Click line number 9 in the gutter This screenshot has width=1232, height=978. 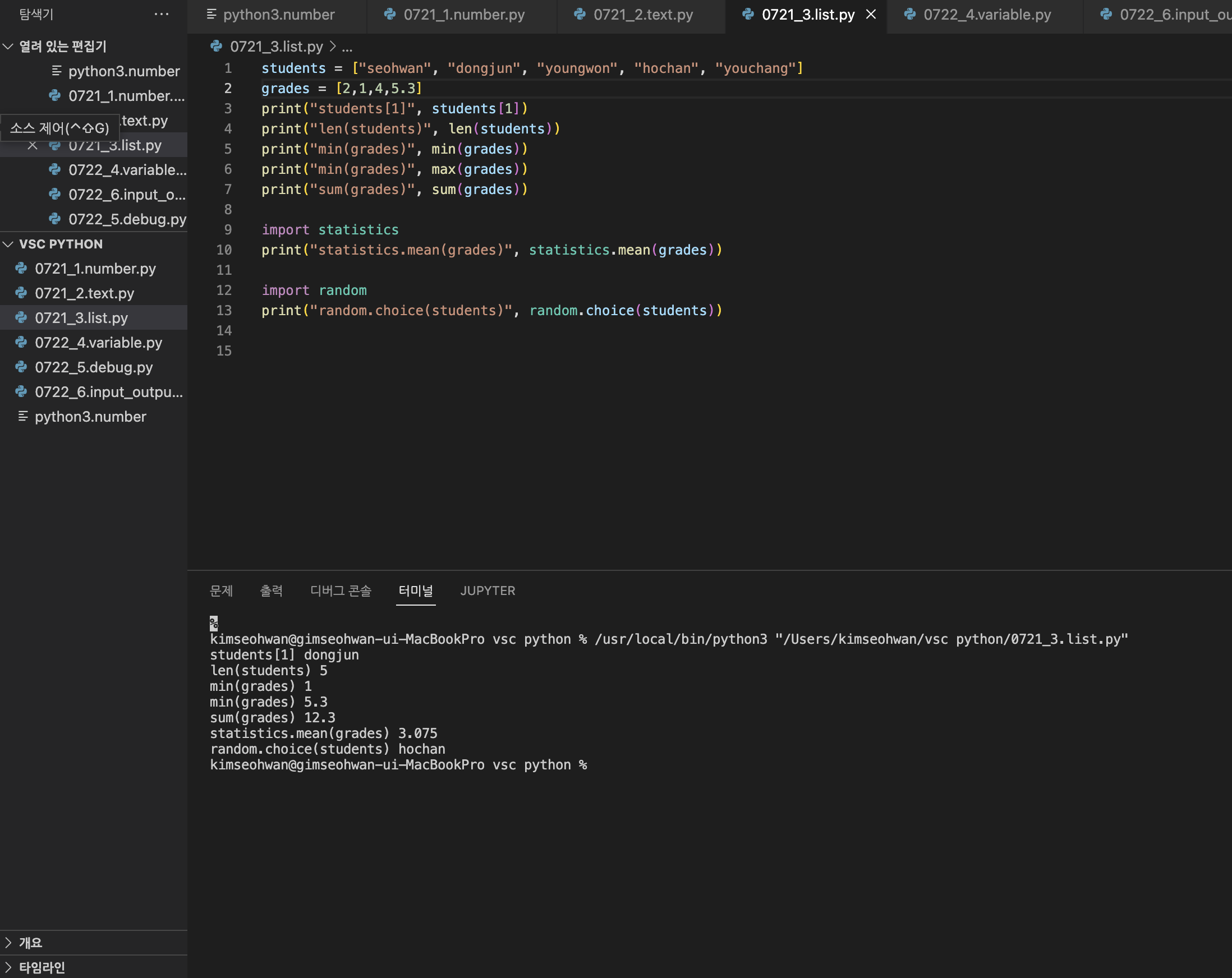pos(227,230)
